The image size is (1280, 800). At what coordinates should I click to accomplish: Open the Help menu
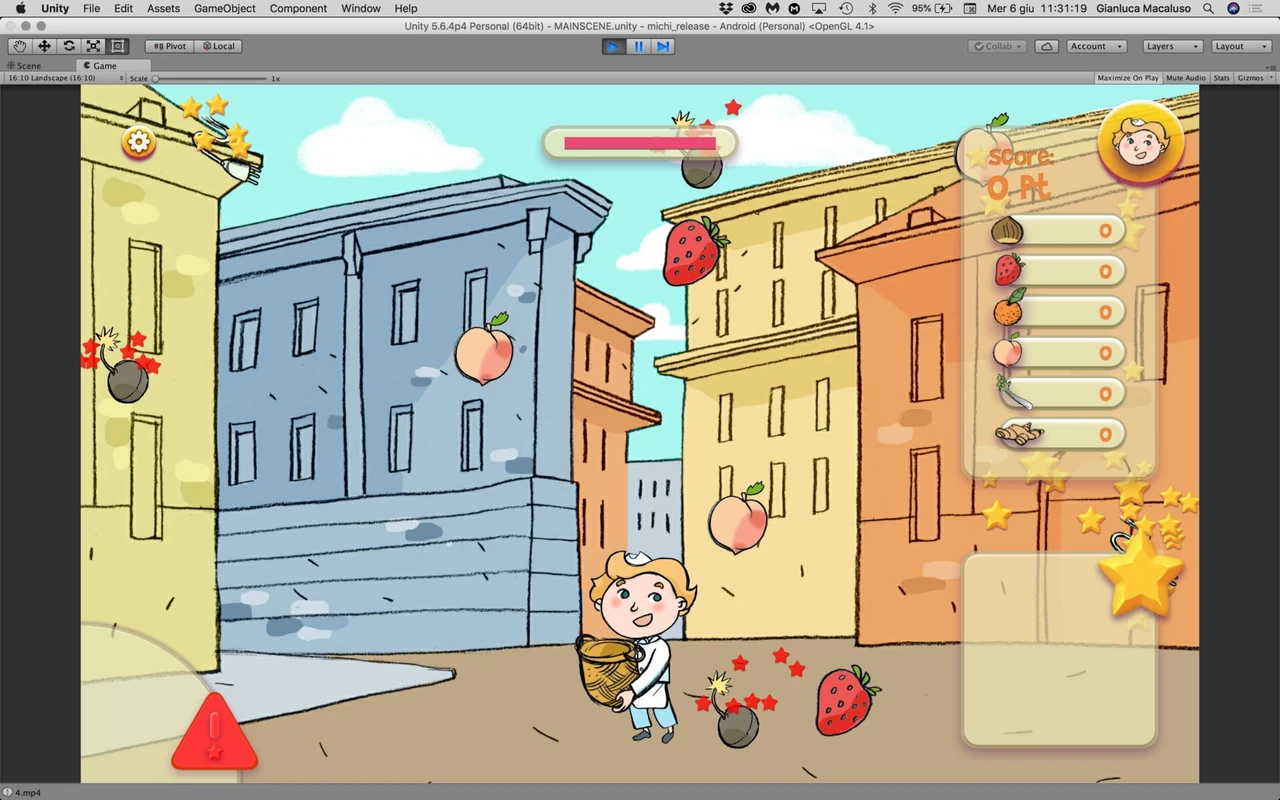(x=405, y=8)
